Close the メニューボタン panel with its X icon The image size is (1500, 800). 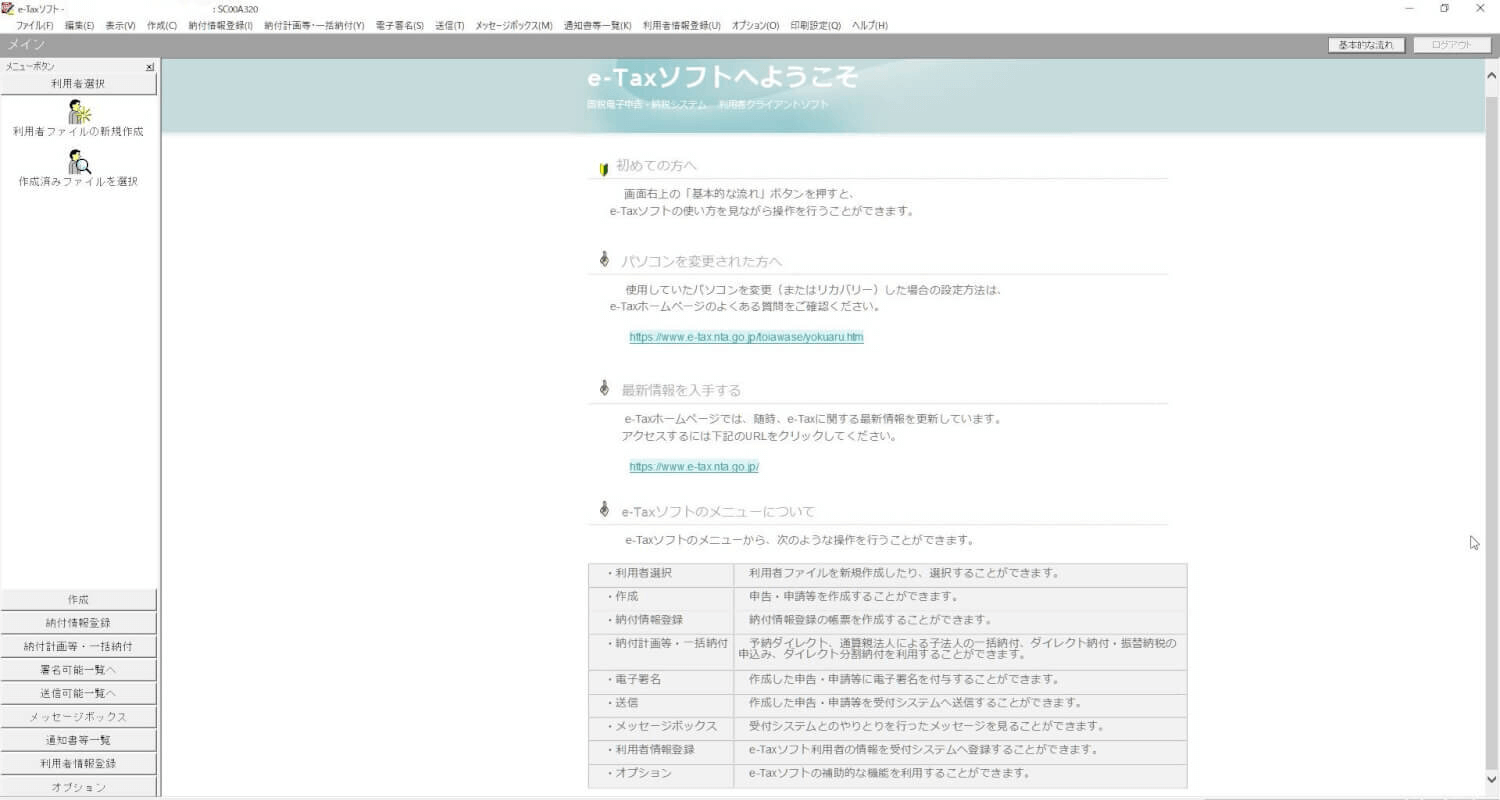coord(149,66)
